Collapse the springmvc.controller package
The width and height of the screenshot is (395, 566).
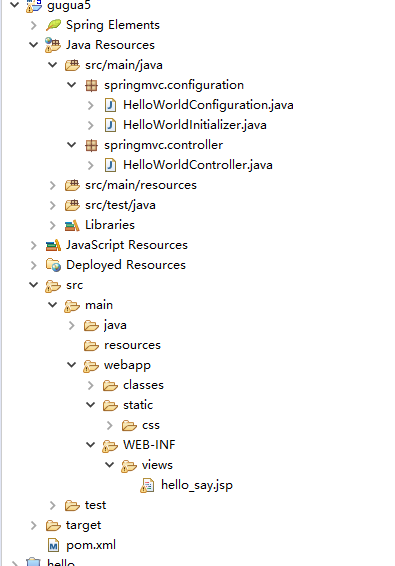pyautogui.click(x=72, y=145)
